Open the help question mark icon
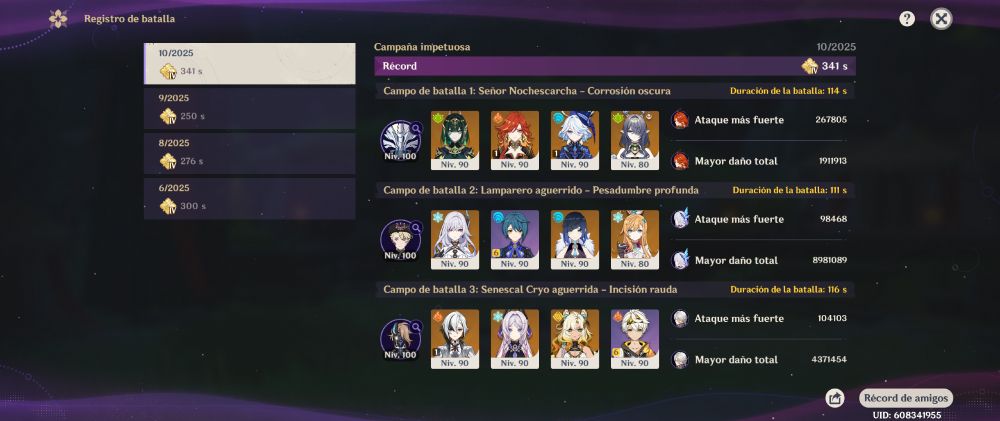 (x=906, y=19)
